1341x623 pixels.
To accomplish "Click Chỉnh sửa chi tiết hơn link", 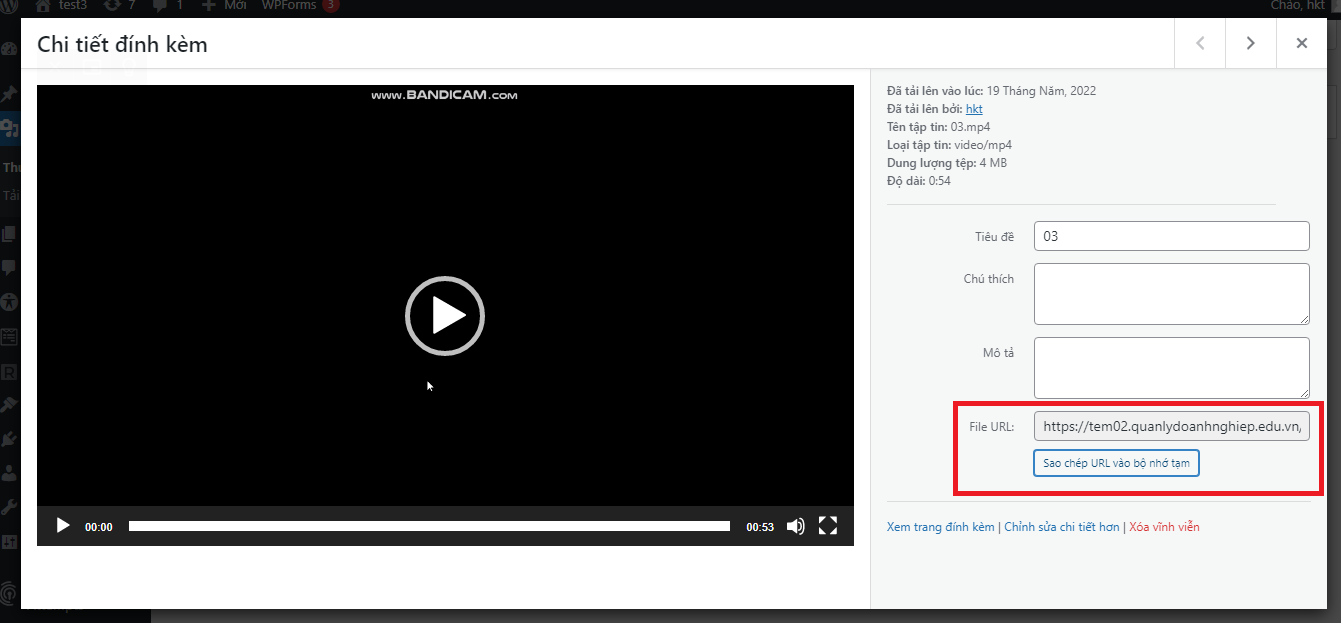I will (1061, 527).
